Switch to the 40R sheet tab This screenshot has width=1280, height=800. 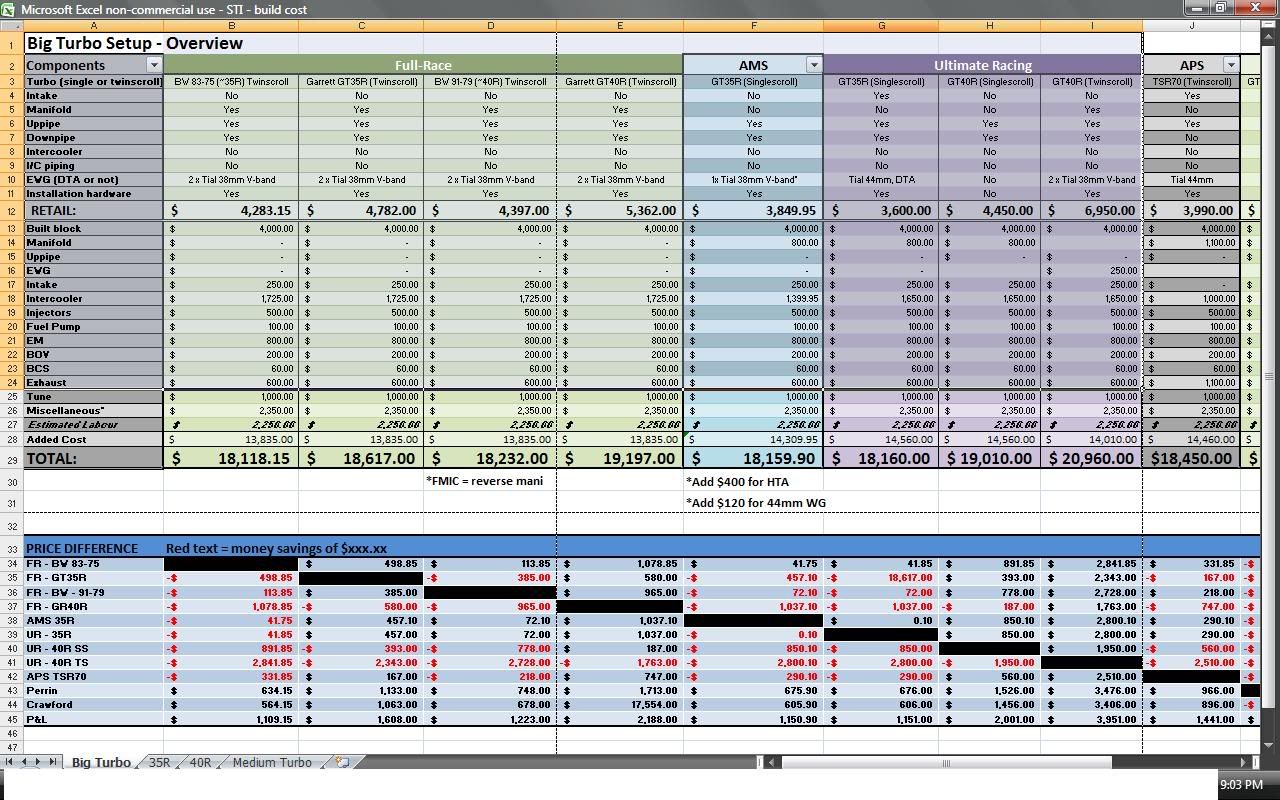(x=200, y=762)
